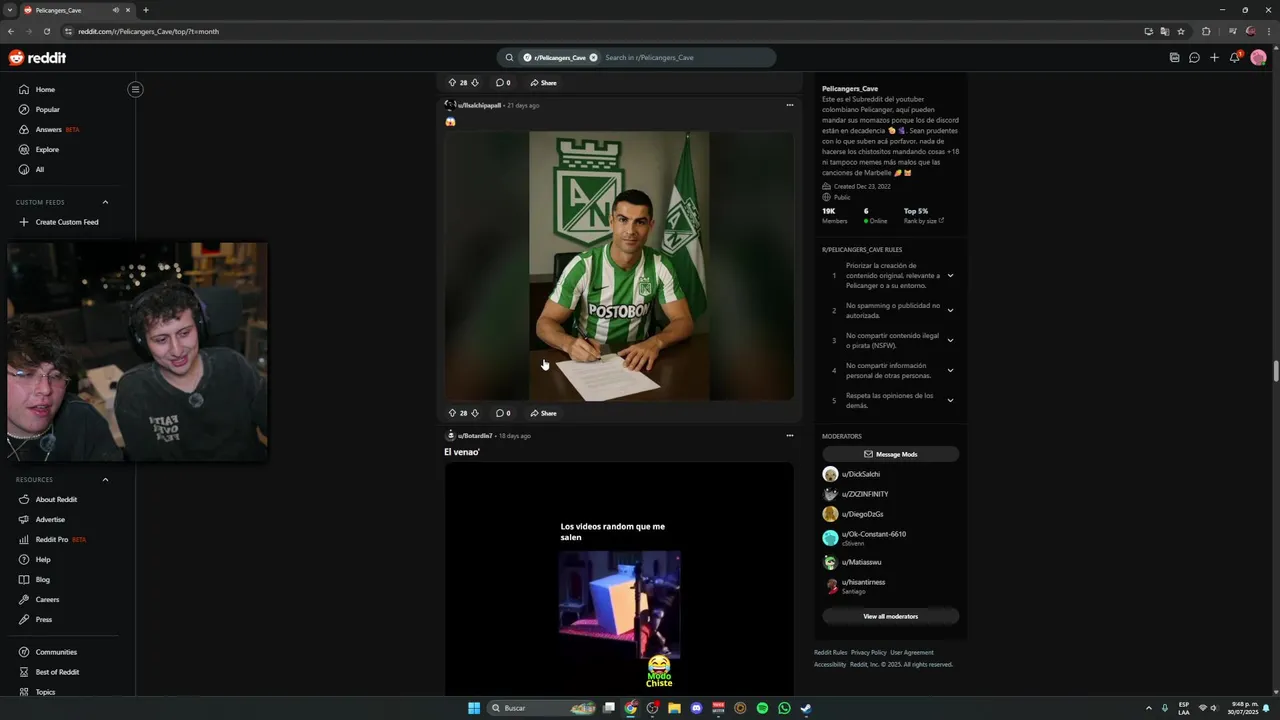1280x720 pixels.
Task: Collapse the left navigation sidebar
Action: pyautogui.click(x=135, y=89)
